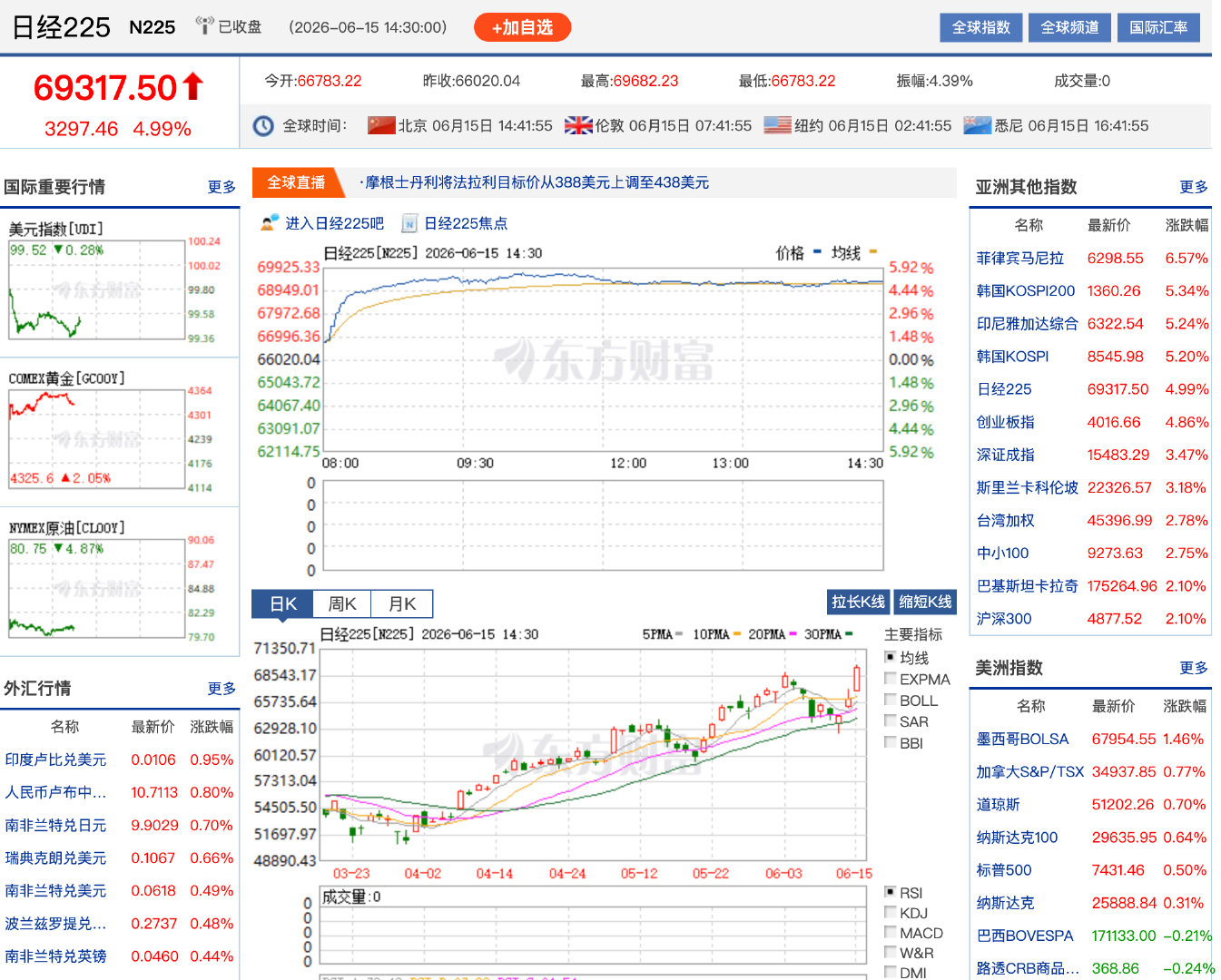The image size is (1221, 980).
Task: Open the 标普500 index link
Action: click(x=1004, y=870)
